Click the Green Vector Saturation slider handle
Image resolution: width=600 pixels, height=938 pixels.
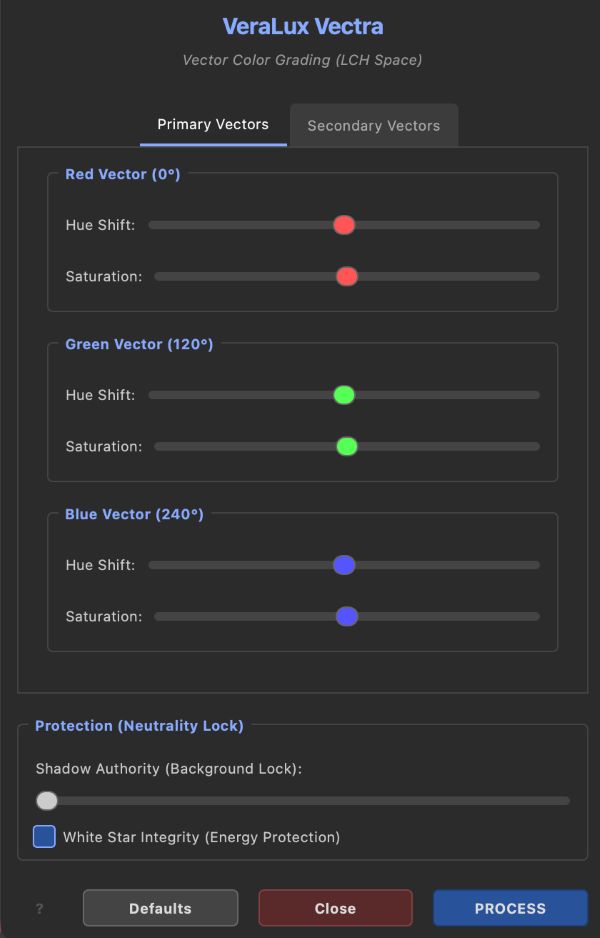(x=347, y=446)
